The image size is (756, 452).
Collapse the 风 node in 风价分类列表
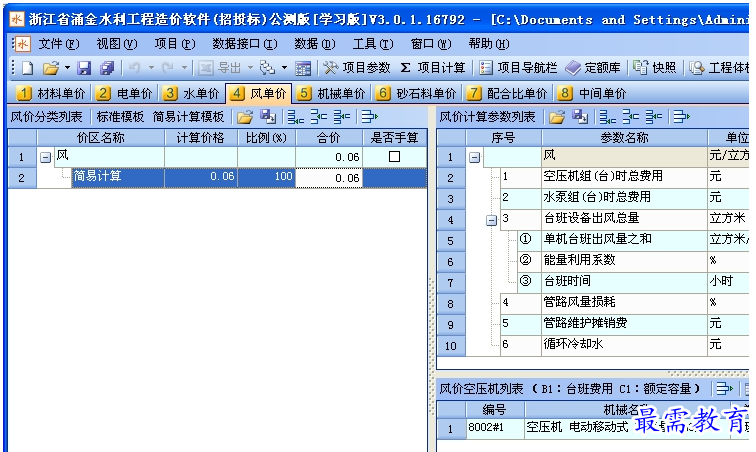45,157
